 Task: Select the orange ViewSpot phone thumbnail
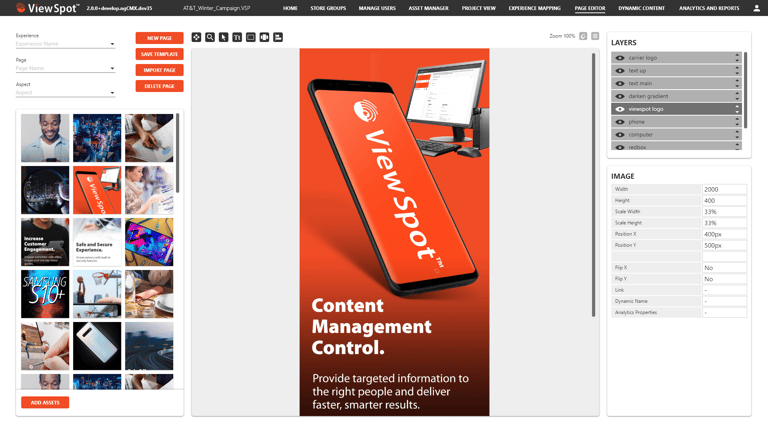pyautogui.click(x=97, y=190)
